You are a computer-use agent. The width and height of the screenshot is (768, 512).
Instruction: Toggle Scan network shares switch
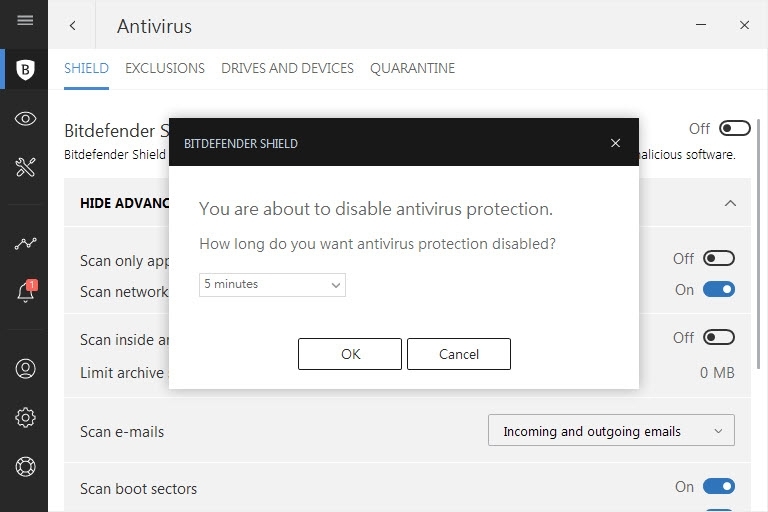coord(719,290)
